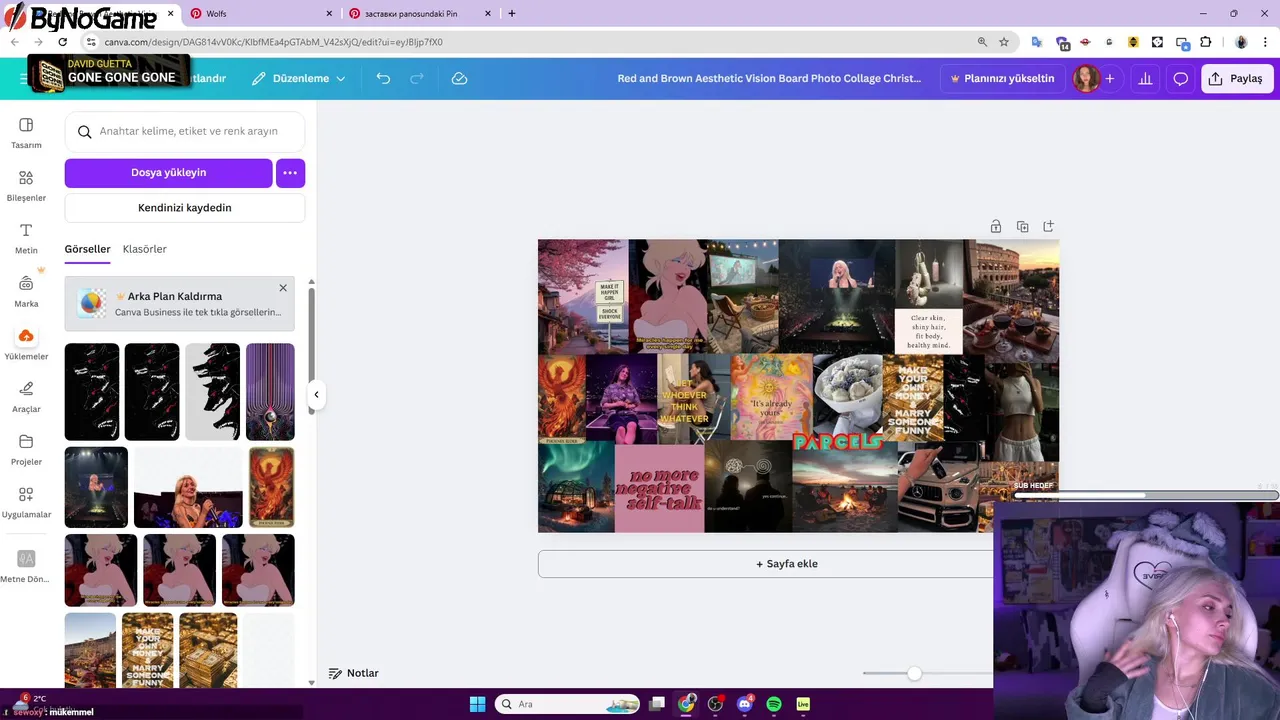Select the purple striped upload thumbnail
1280x720 pixels.
pos(270,392)
